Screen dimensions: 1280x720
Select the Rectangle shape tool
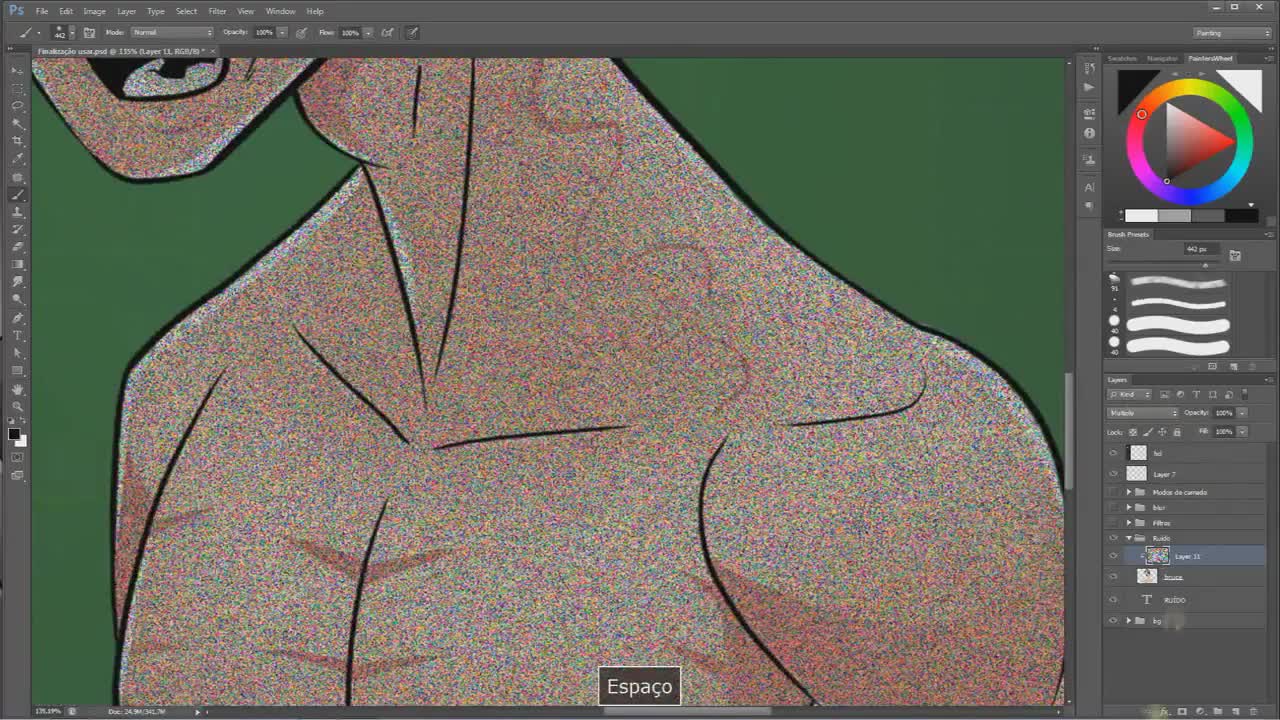(18, 371)
